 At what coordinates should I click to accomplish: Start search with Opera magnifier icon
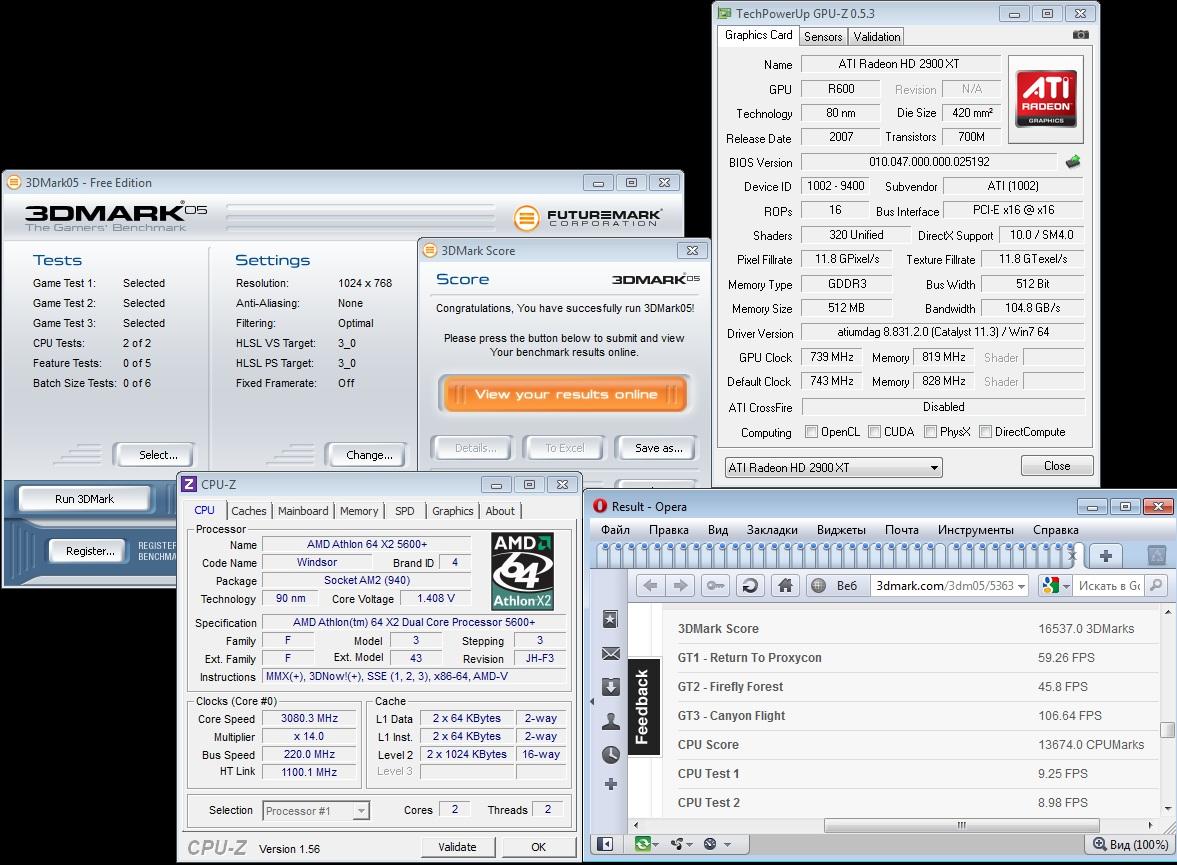click(x=1157, y=586)
